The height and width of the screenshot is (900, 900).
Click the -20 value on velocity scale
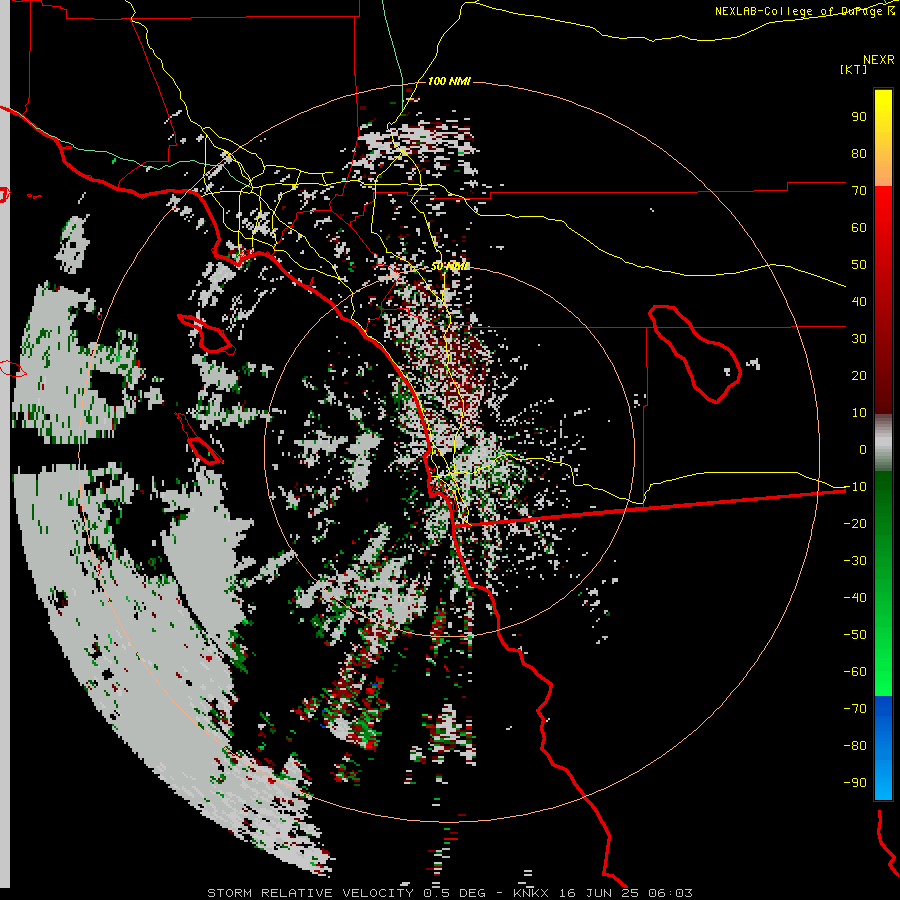[855, 523]
